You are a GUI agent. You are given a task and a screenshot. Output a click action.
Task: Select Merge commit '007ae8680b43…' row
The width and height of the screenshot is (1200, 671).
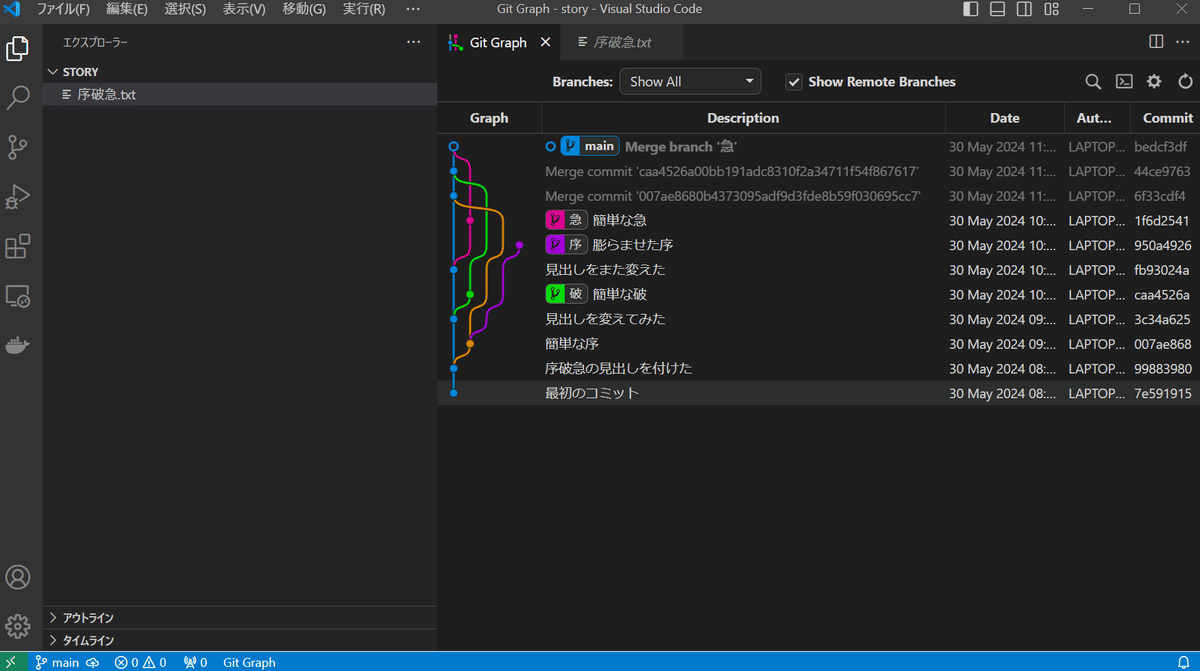tap(818, 196)
